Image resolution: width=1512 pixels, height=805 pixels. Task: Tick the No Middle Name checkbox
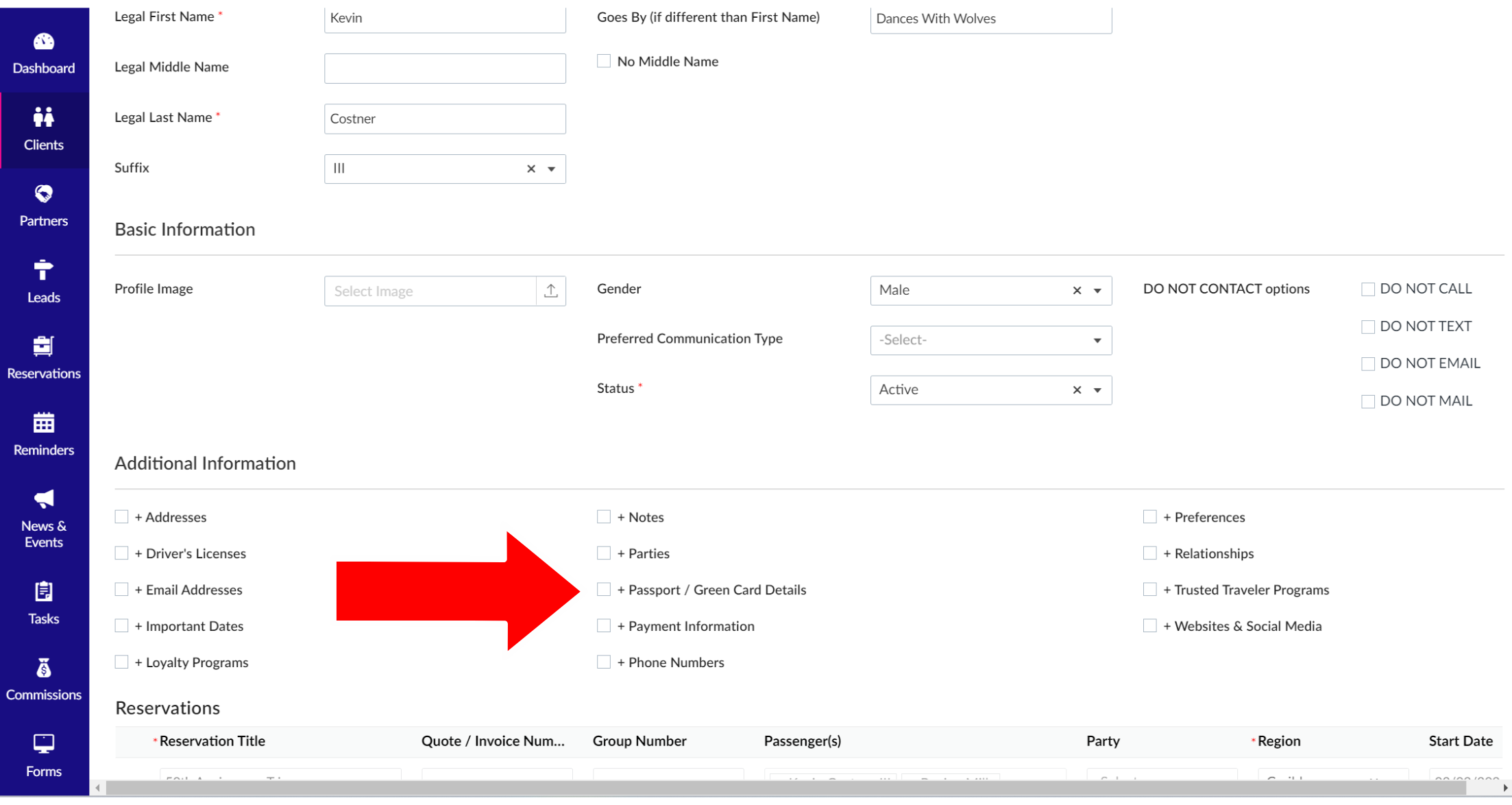pyautogui.click(x=603, y=62)
